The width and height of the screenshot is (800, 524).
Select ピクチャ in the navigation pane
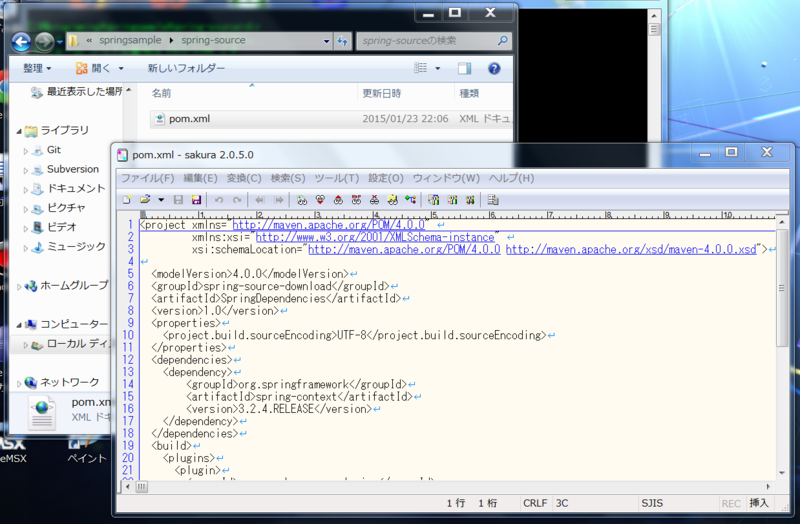pyautogui.click(x=66, y=208)
